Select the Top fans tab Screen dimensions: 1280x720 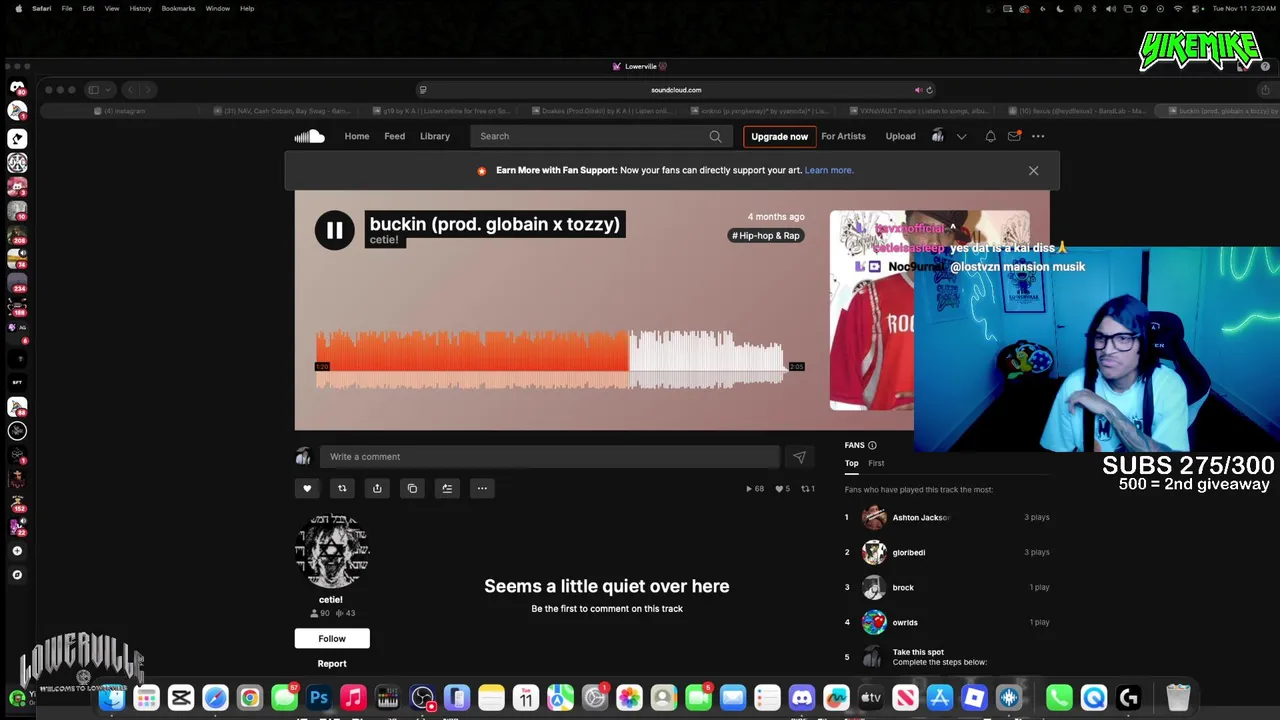(851, 463)
